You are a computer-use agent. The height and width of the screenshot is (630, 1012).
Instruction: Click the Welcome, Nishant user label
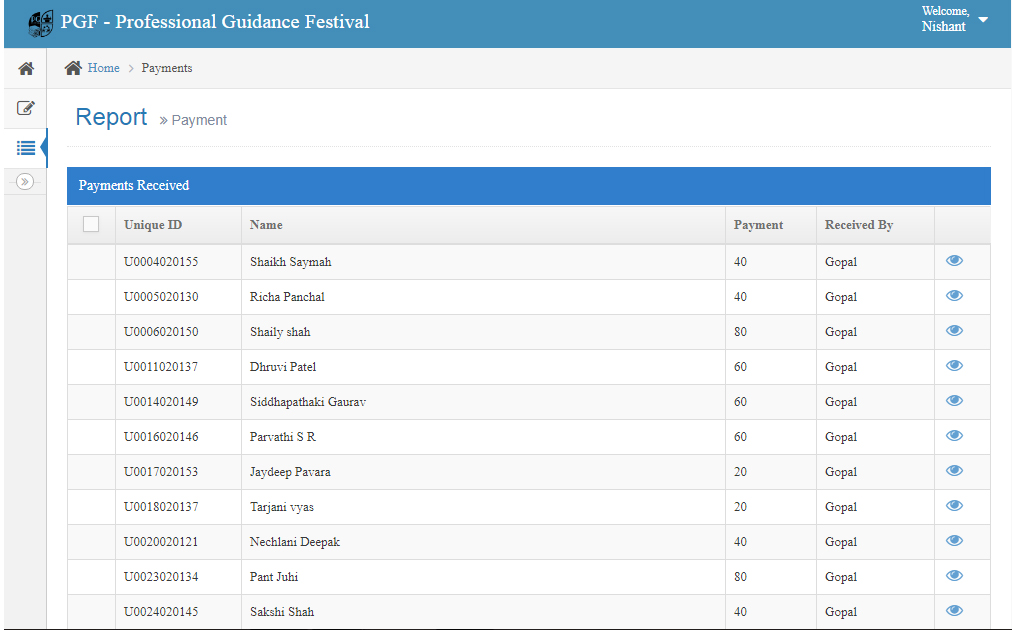[946, 19]
